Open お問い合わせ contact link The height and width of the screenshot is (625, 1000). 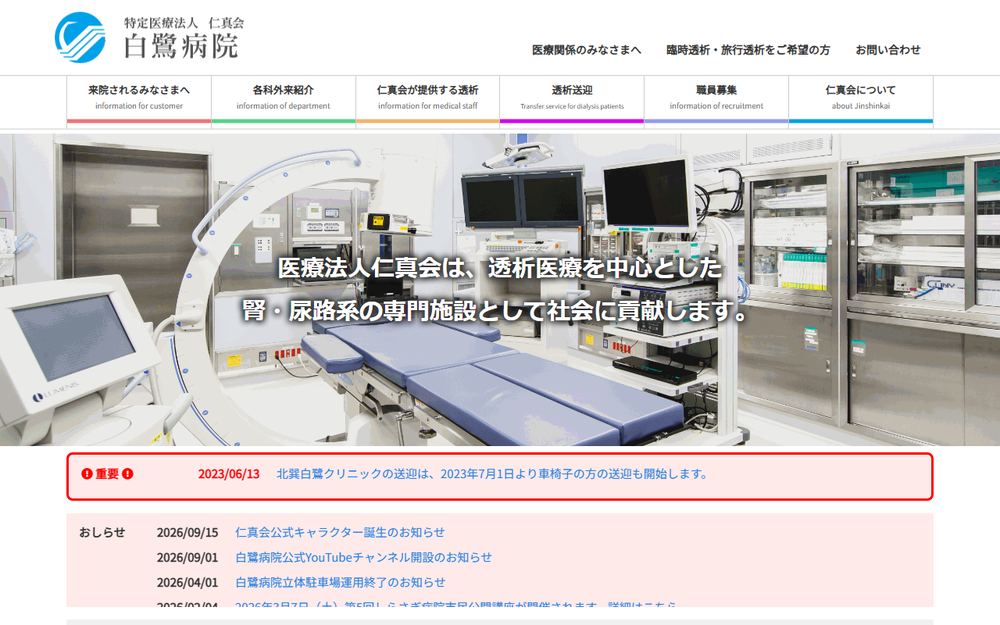[x=888, y=50]
